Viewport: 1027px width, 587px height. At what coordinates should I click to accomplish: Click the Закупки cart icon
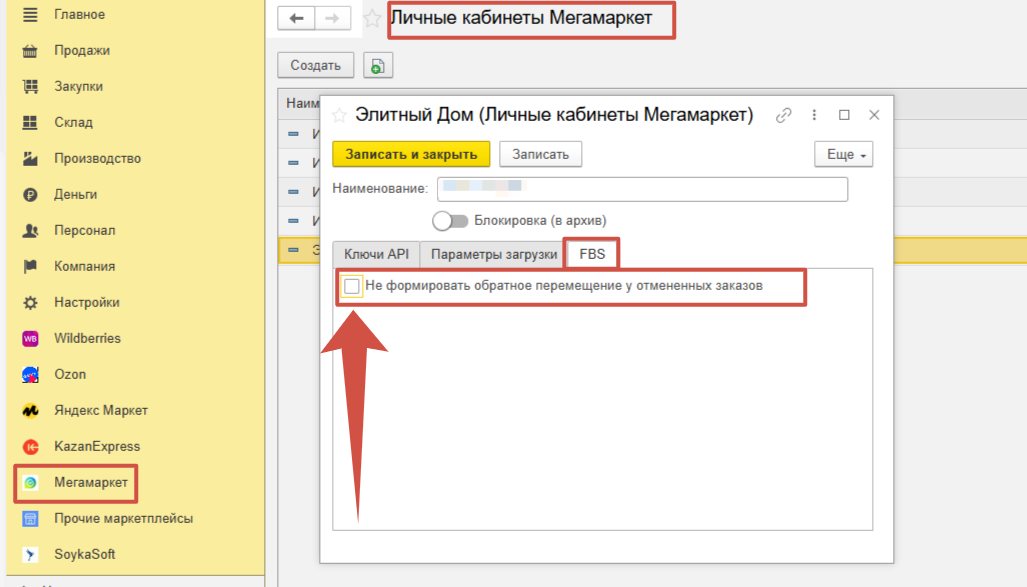tap(30, 86)
